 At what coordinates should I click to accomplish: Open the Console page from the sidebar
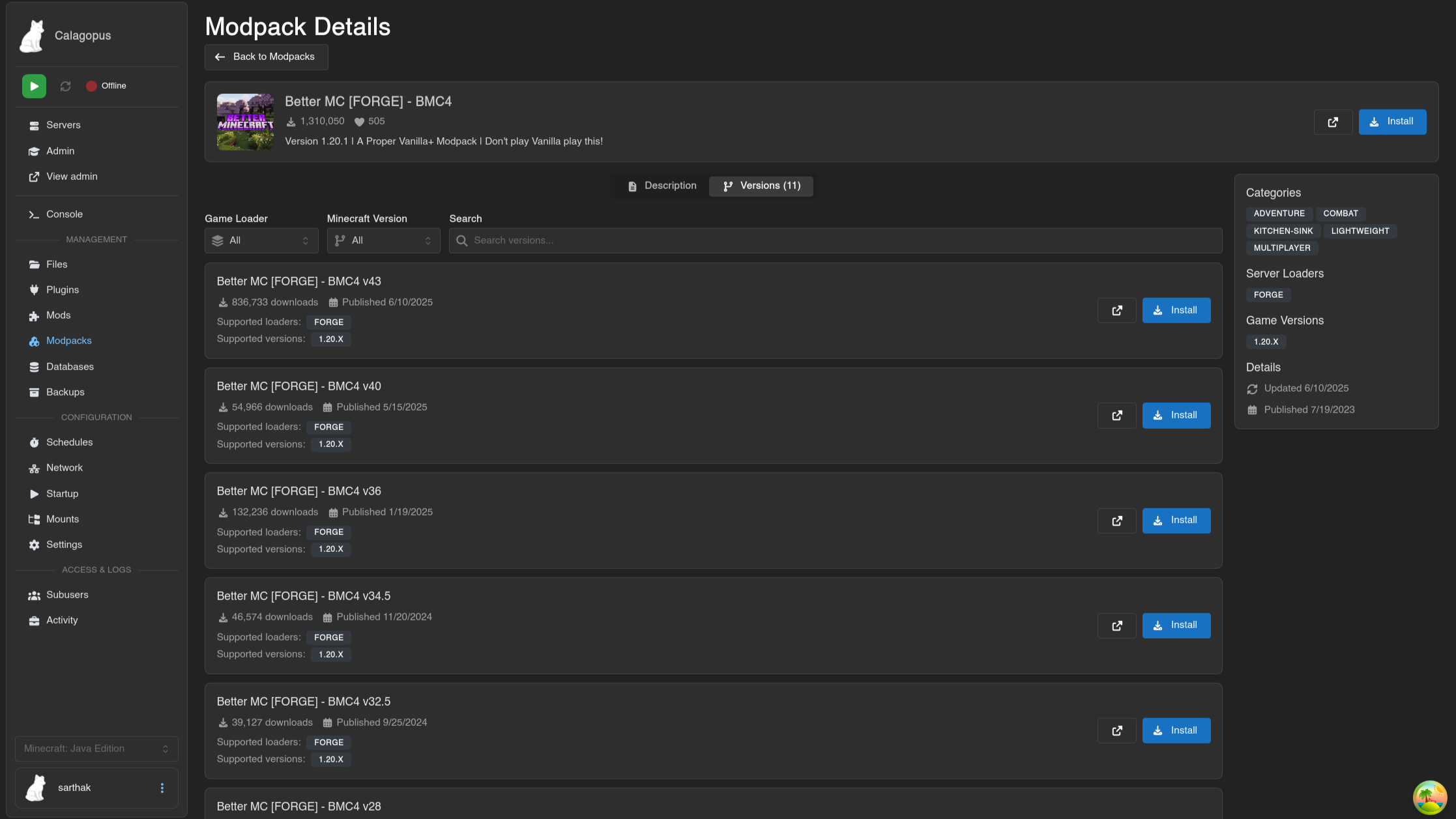click(x=64, y=214)
